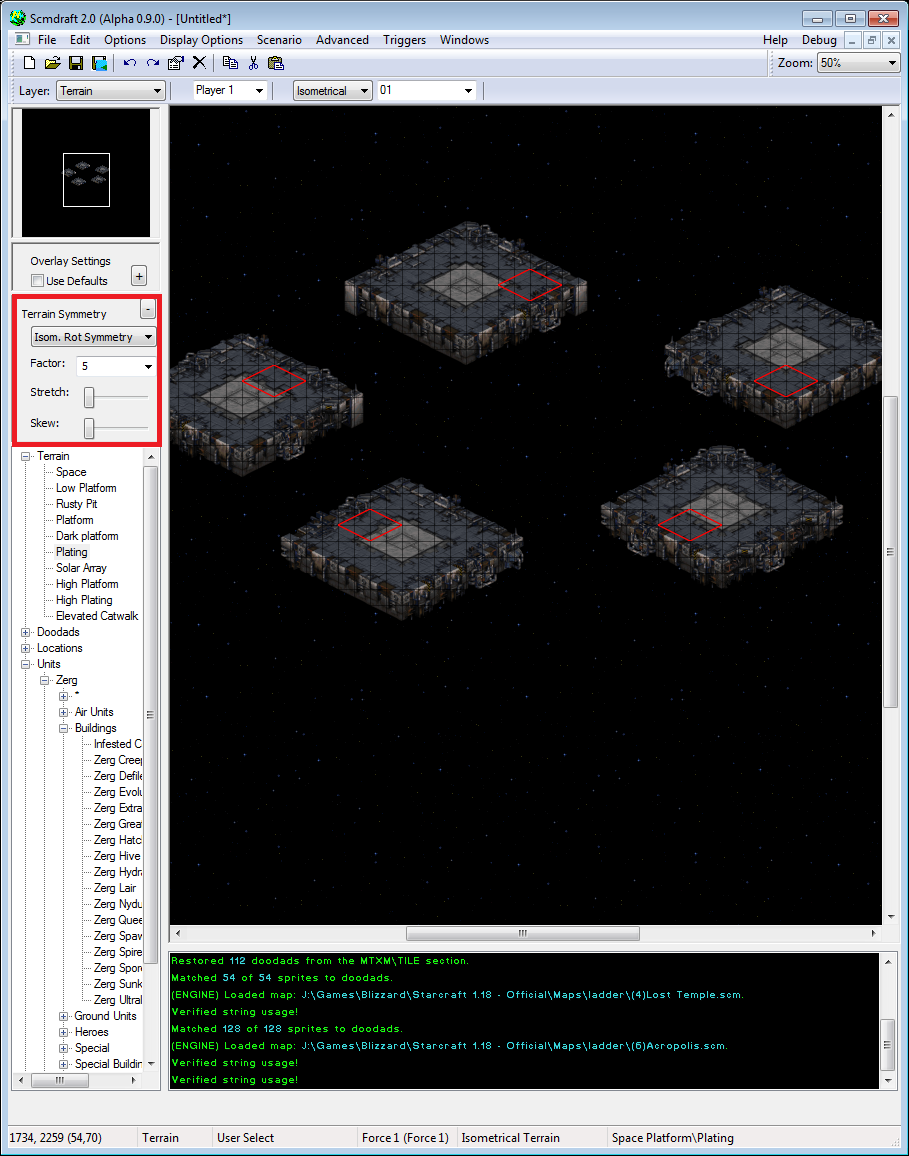Image resolution: width=909 pixels, height=1156 pixels.
Task: Open the Layer dropdown showing Terrain
Action: 110,91
